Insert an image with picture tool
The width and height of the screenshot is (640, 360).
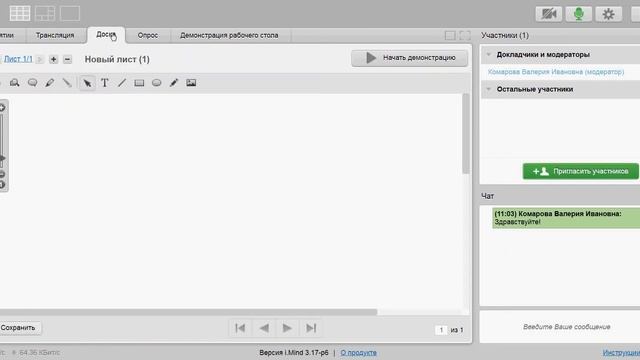coord(191,83)
